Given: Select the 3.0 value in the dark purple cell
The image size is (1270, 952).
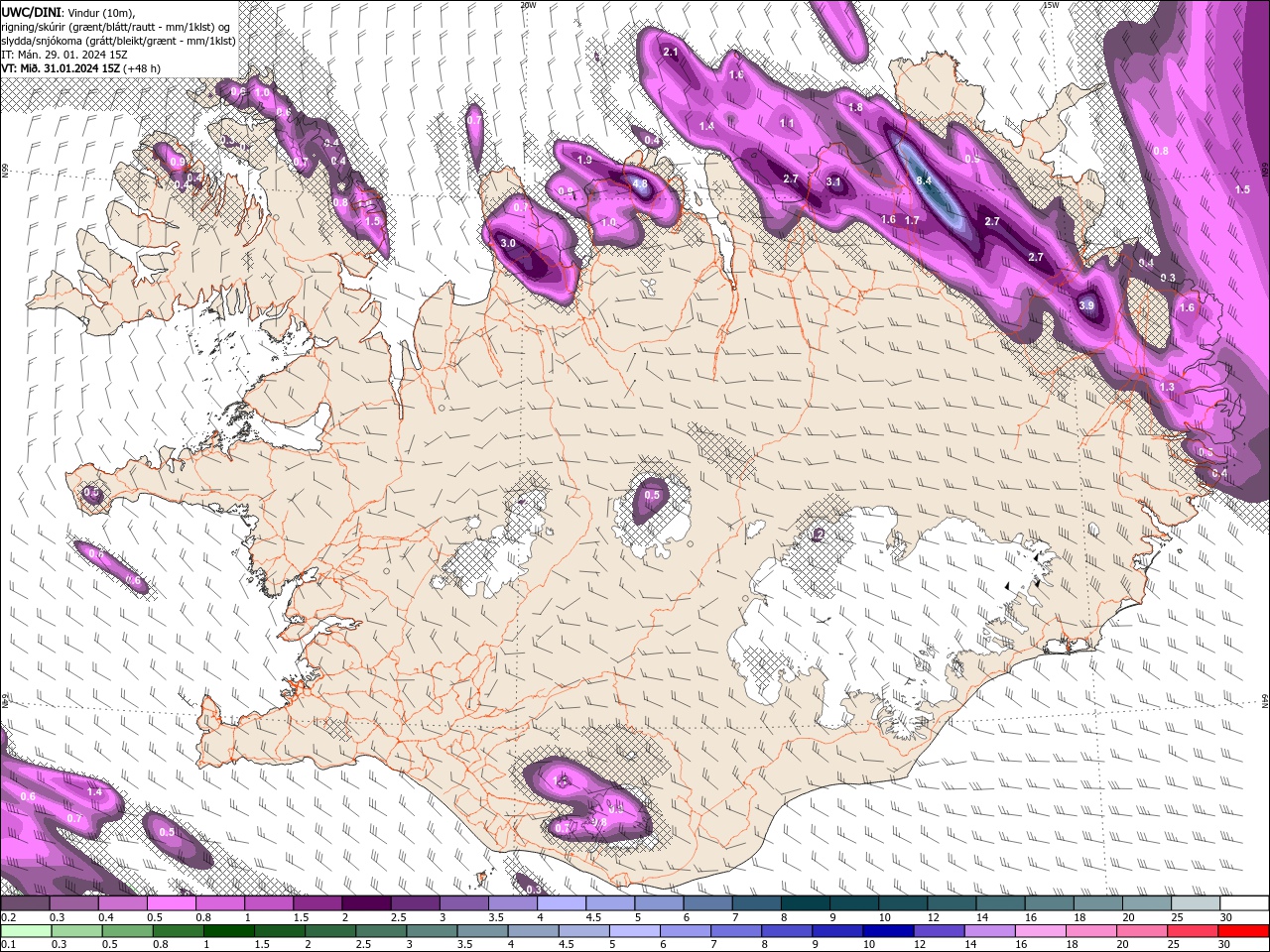Looking at the screenshot, I should (x=508, y=243).
